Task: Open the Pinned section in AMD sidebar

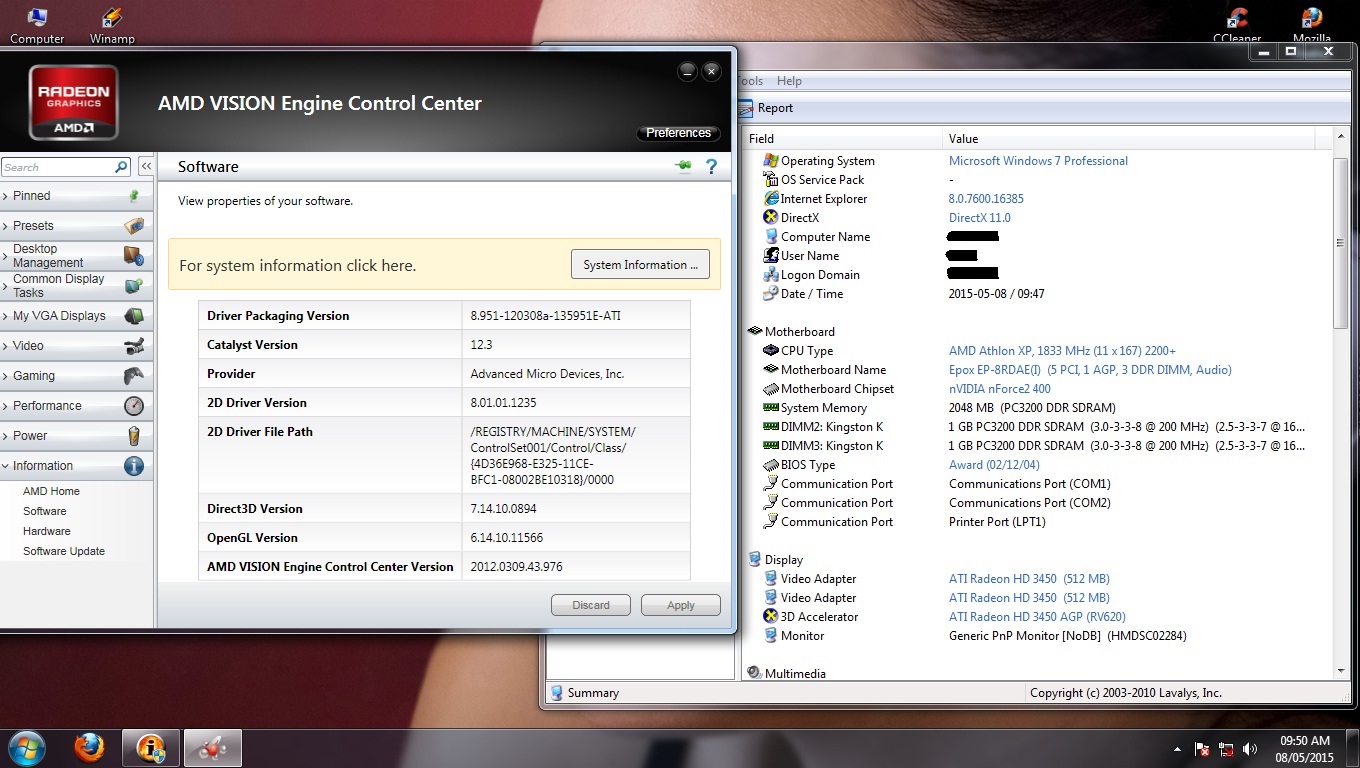Action: 76,196
